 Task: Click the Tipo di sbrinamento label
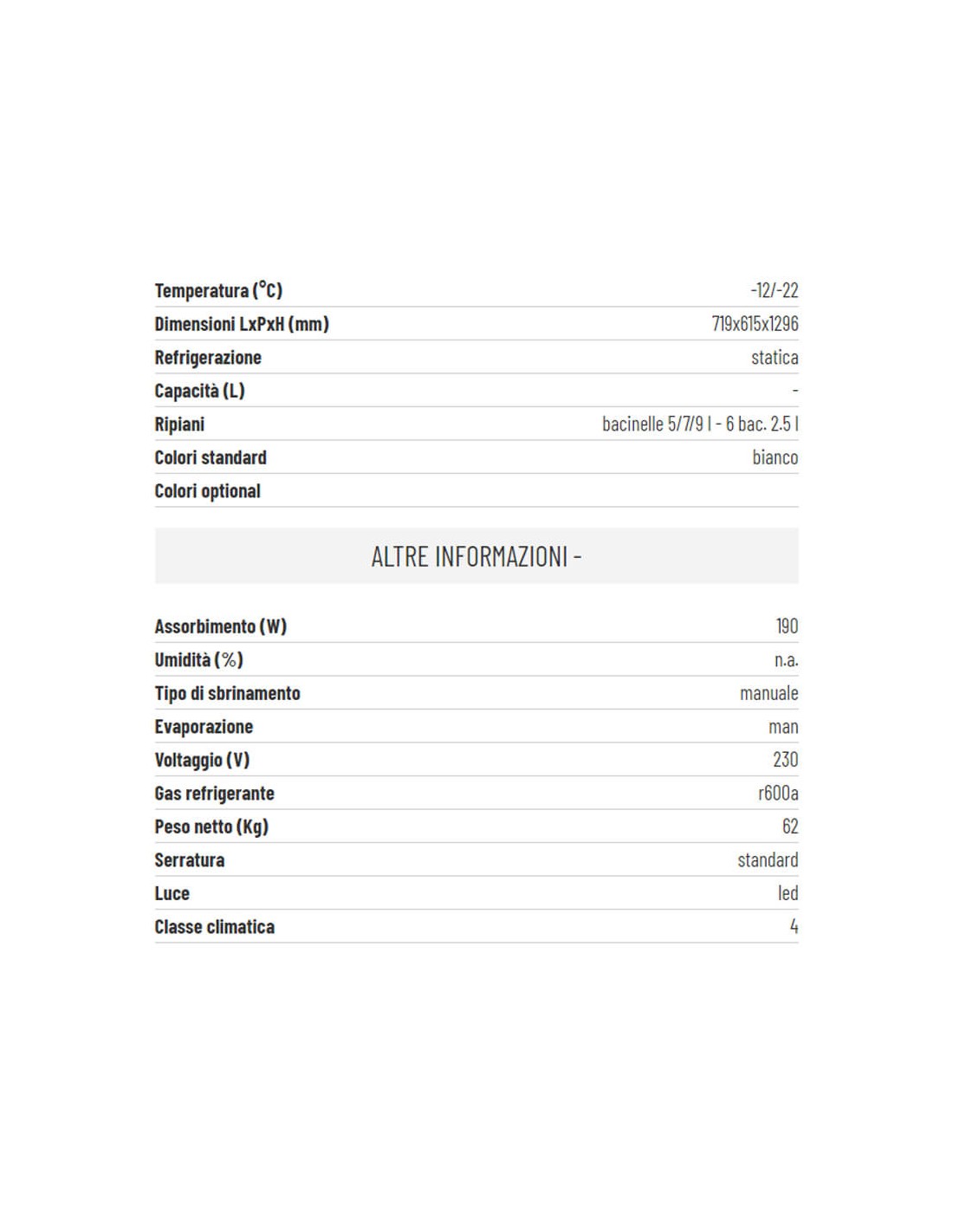coord(228,693)
